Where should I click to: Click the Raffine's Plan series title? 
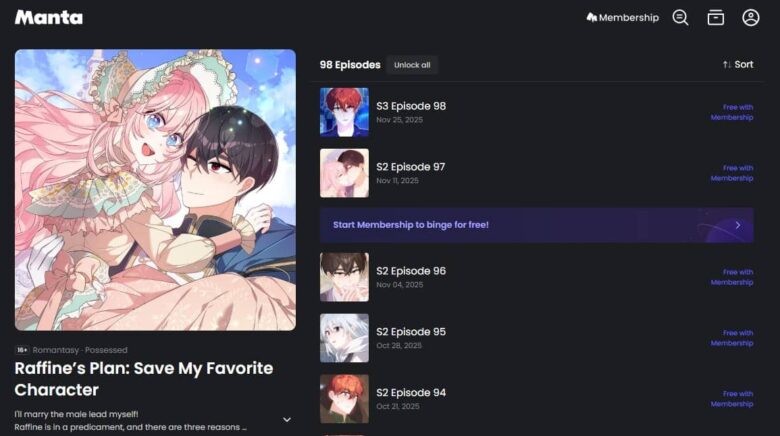pos(144,379)
